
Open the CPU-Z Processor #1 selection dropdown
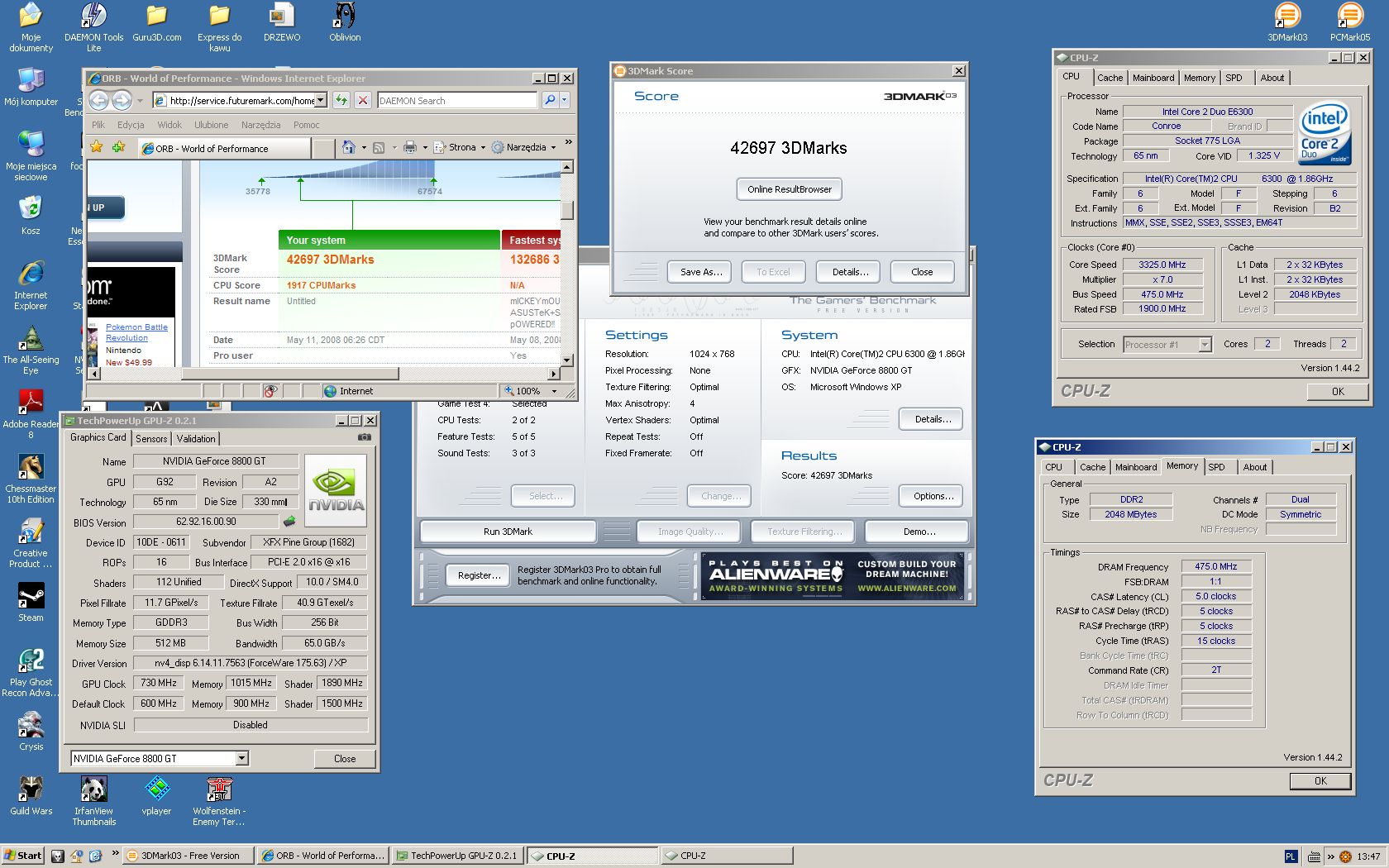(1205, 344)
